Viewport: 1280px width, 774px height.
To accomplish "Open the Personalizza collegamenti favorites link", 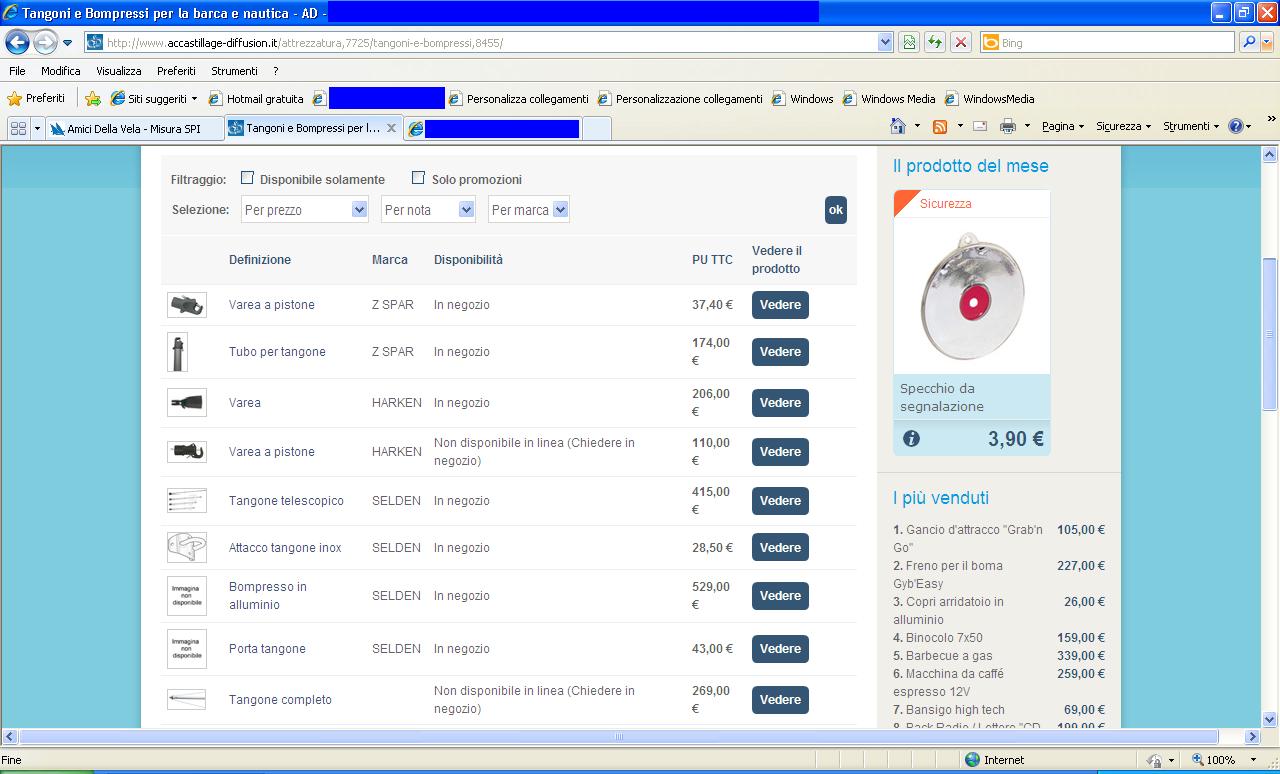I will (519, 99).
